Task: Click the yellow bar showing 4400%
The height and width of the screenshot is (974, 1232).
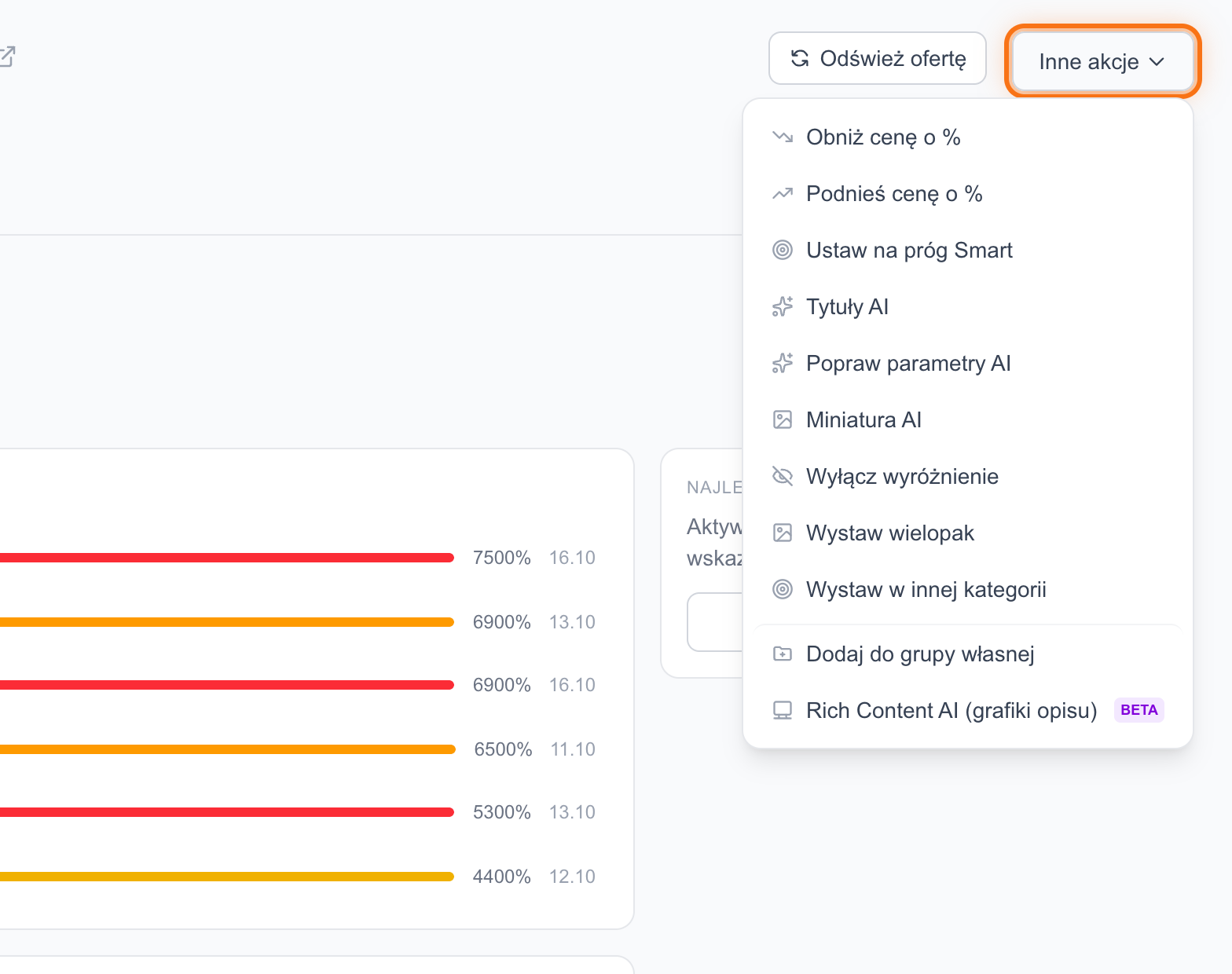Action: click(227, 877)
